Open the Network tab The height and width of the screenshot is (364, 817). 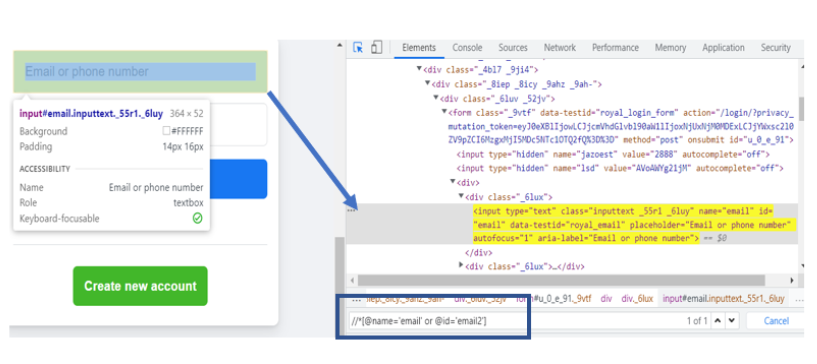[560, 47]
